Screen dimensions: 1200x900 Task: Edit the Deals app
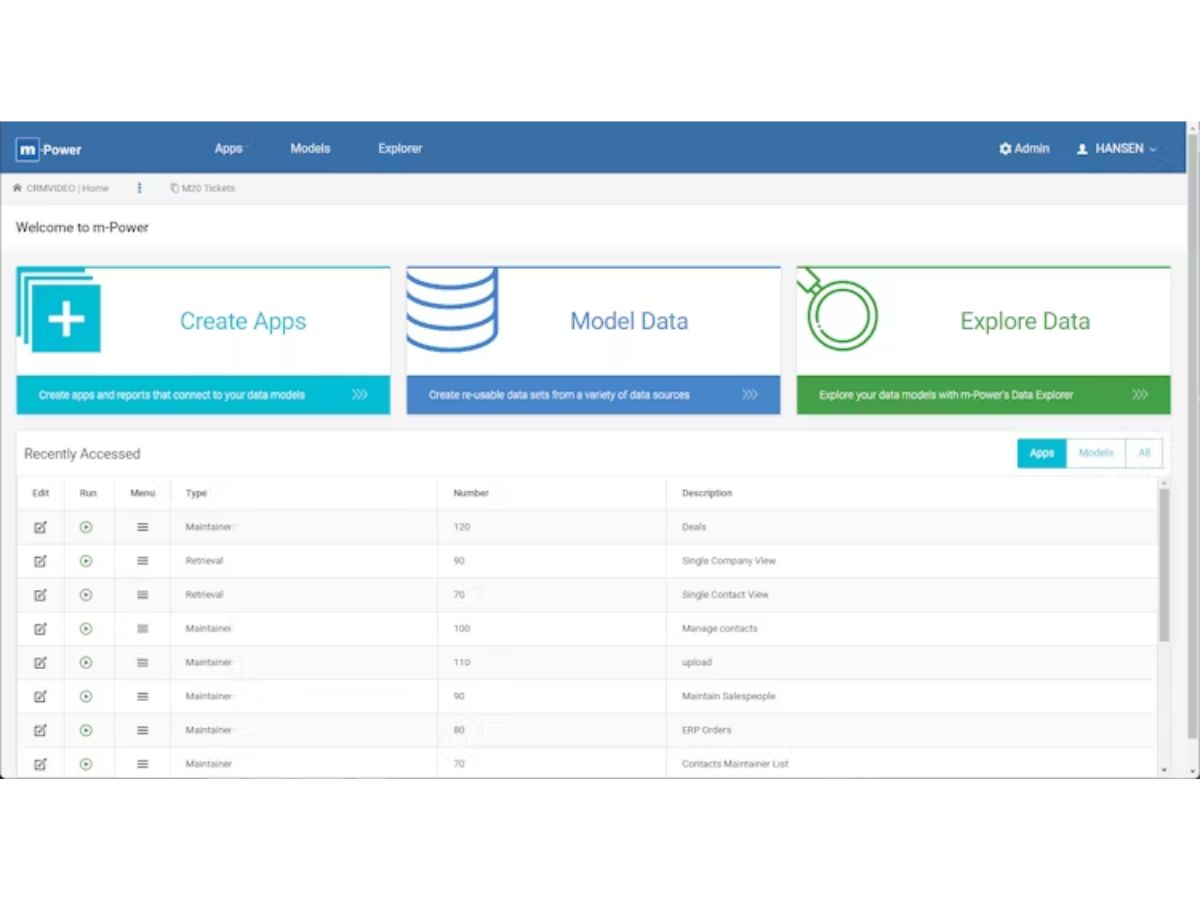(x=40, y=527)
